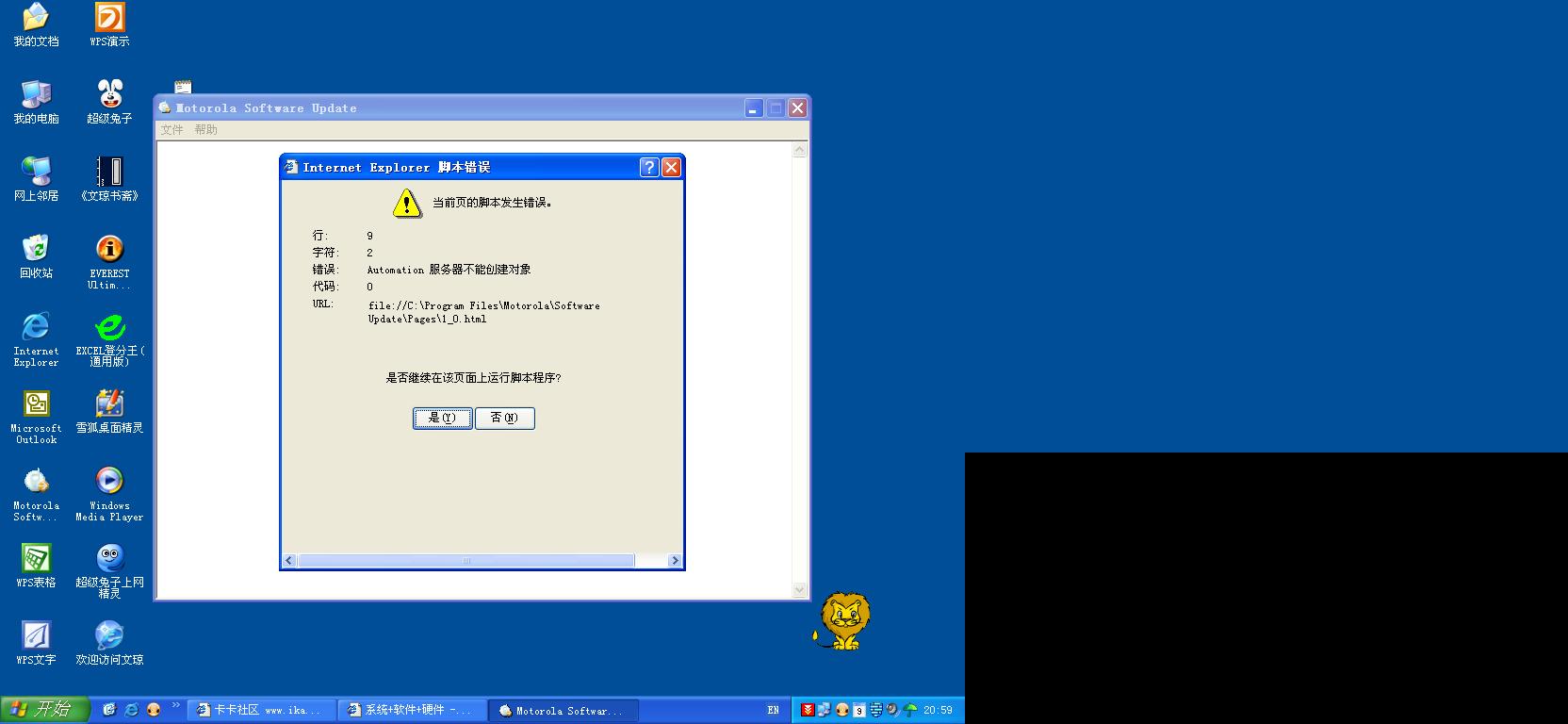Select the 超级兔子上网精灵 desktop icon
The height and width of the screenshot is (724, 1568).
click(x=109, y=572)
